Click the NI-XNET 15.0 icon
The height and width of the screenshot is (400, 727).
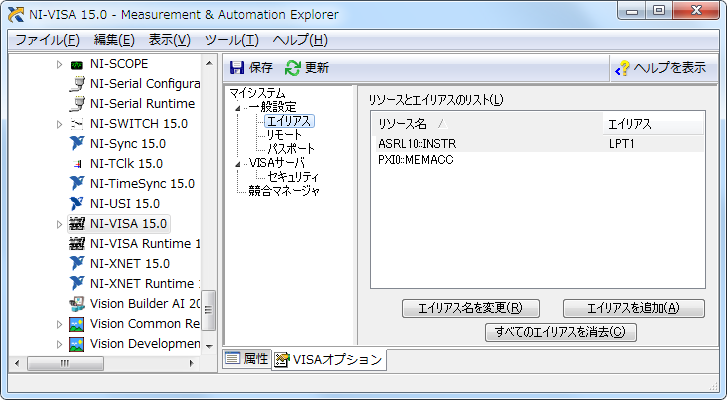click(x=77, y=264)
